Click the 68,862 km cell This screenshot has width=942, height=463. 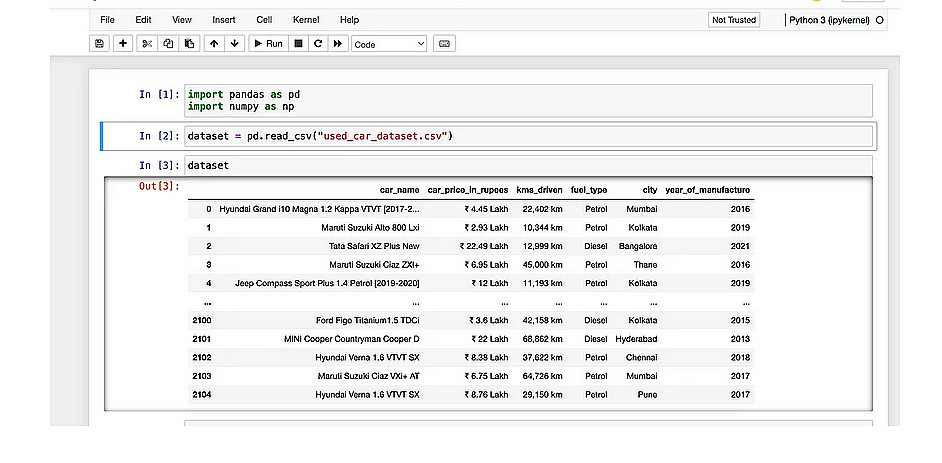(x=542, y=339)
